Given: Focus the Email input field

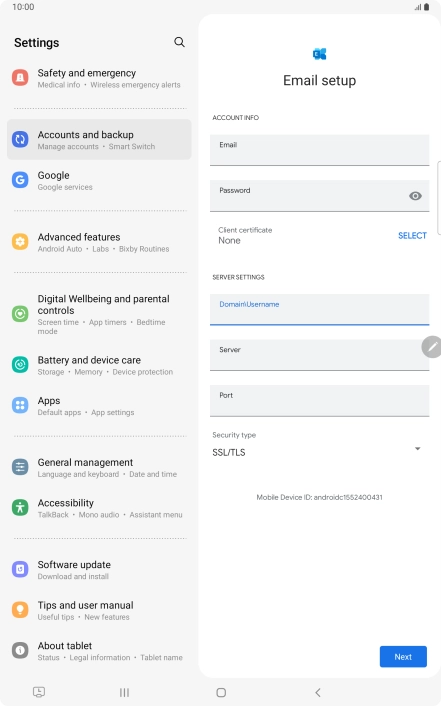Looking at the screenshot, I should [x=319, y=150].
